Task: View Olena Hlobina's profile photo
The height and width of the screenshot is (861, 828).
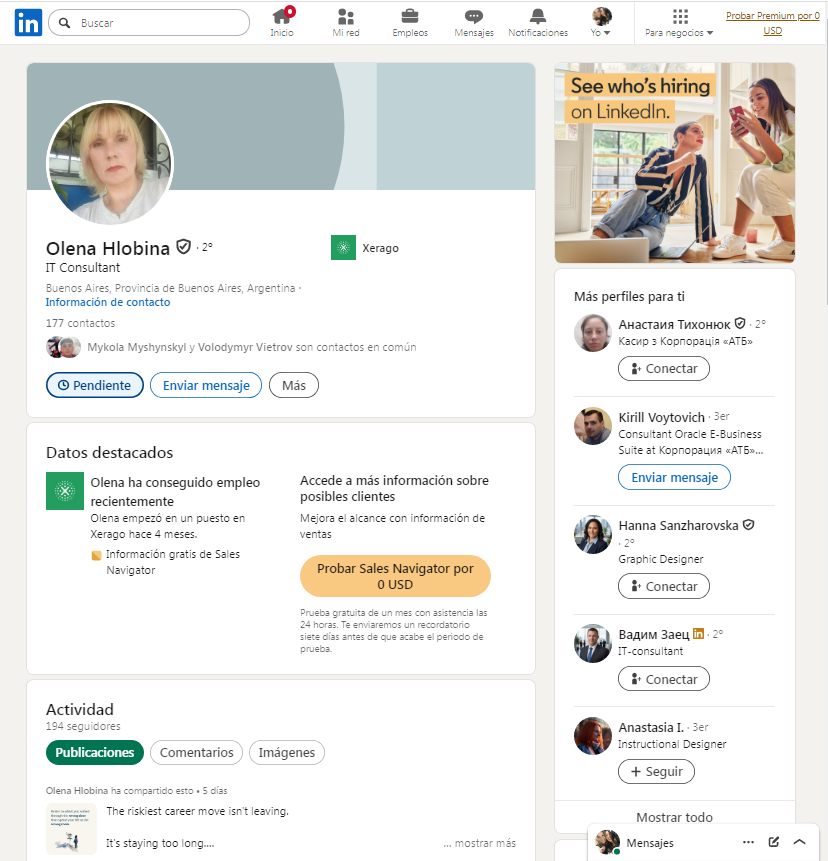Action: click(x=110, y=163)
